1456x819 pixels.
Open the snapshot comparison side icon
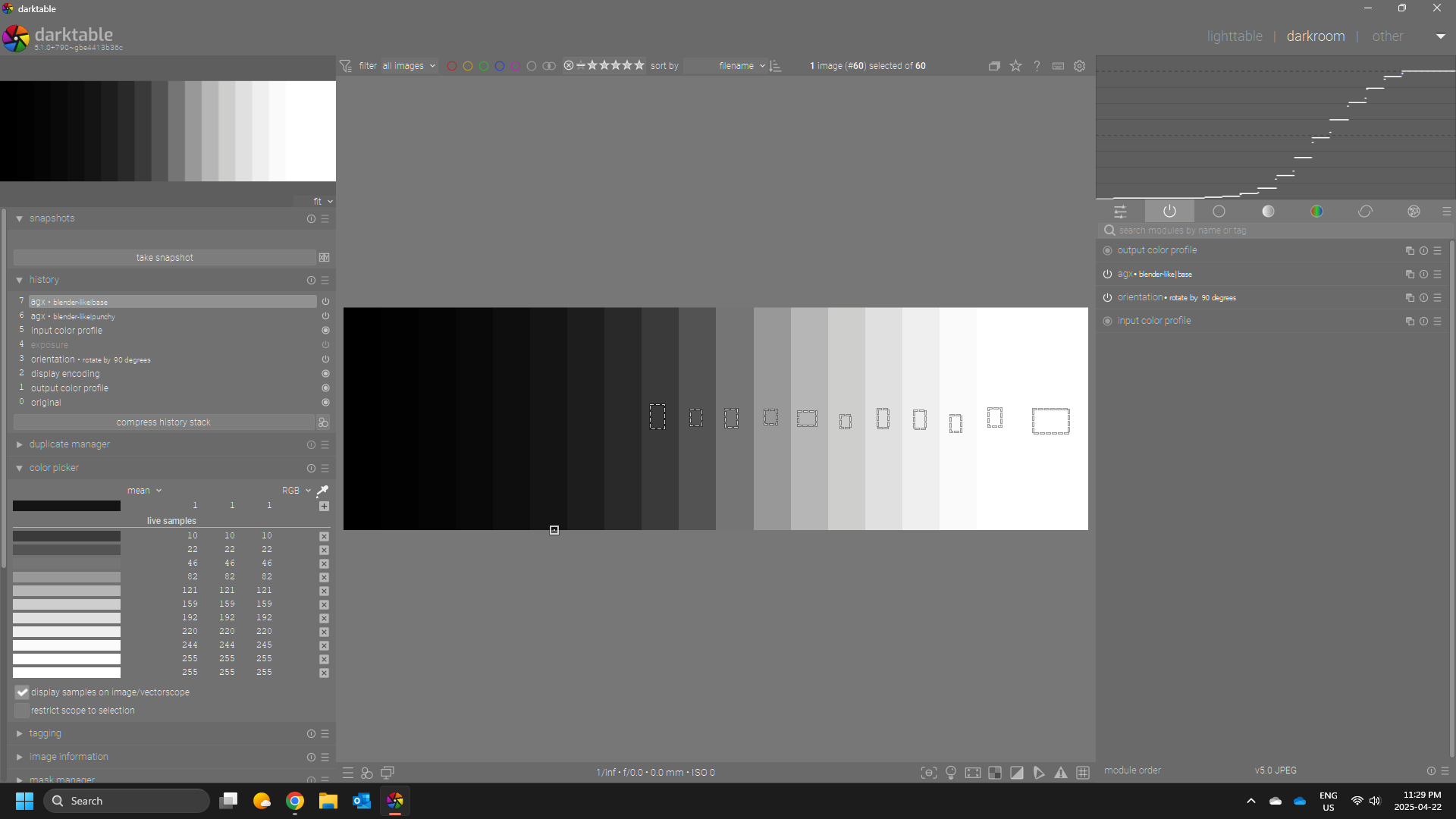[x=324, y=258]
